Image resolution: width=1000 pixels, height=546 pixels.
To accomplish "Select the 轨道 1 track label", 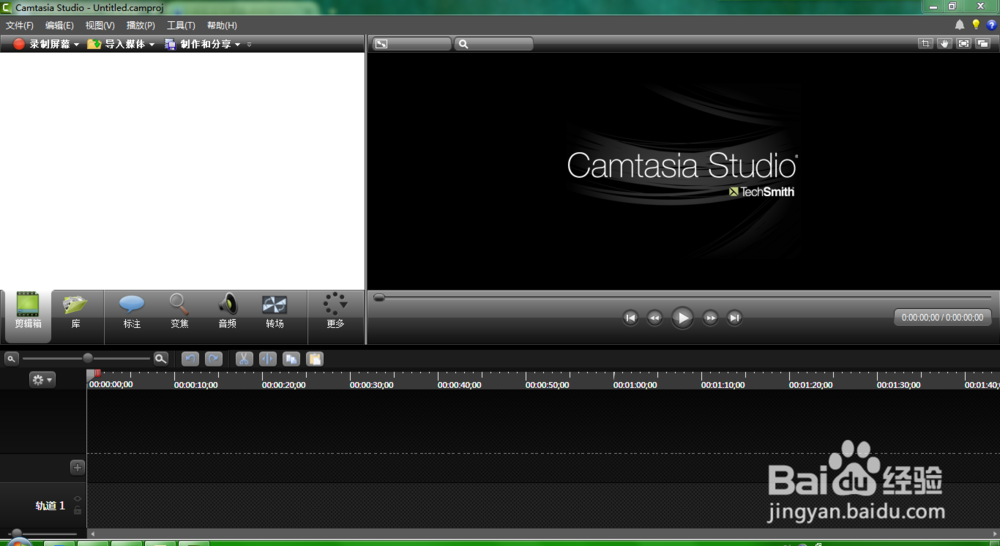I will click(x=50, y=505).
